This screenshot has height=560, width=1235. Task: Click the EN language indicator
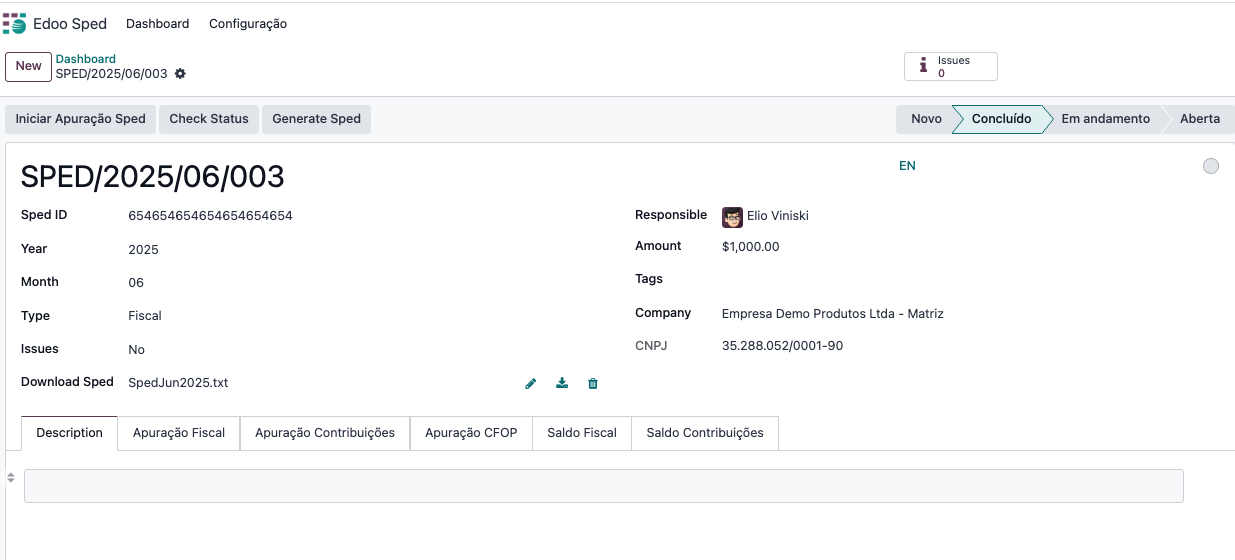point(907,166)
